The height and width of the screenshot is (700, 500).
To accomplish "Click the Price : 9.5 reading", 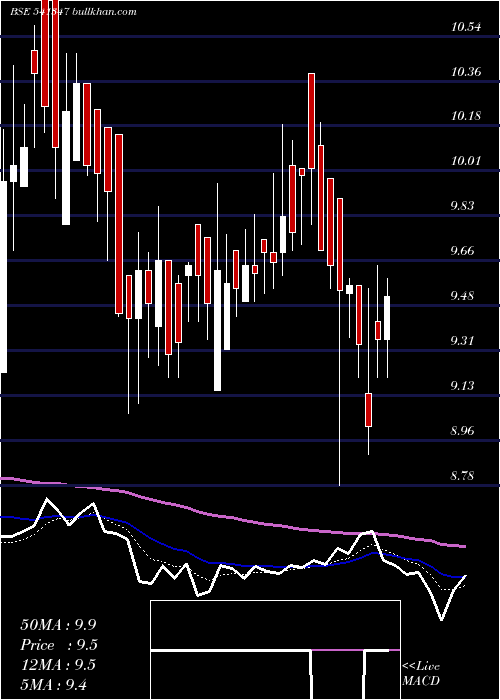I will pos(58,645).
